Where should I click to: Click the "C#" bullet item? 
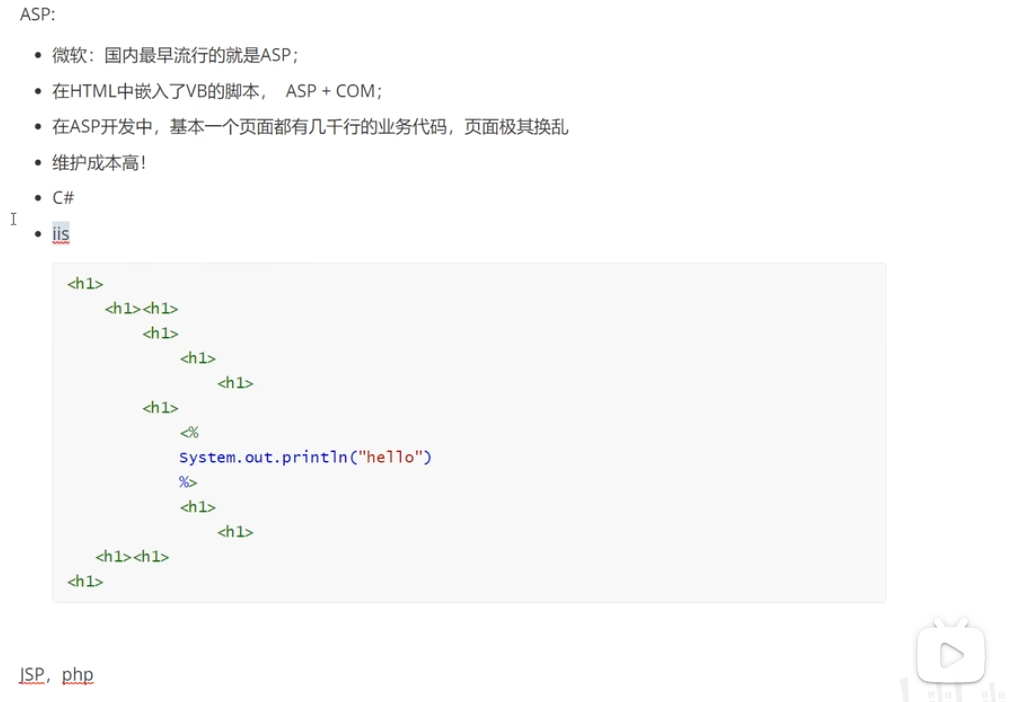[63, 198]
